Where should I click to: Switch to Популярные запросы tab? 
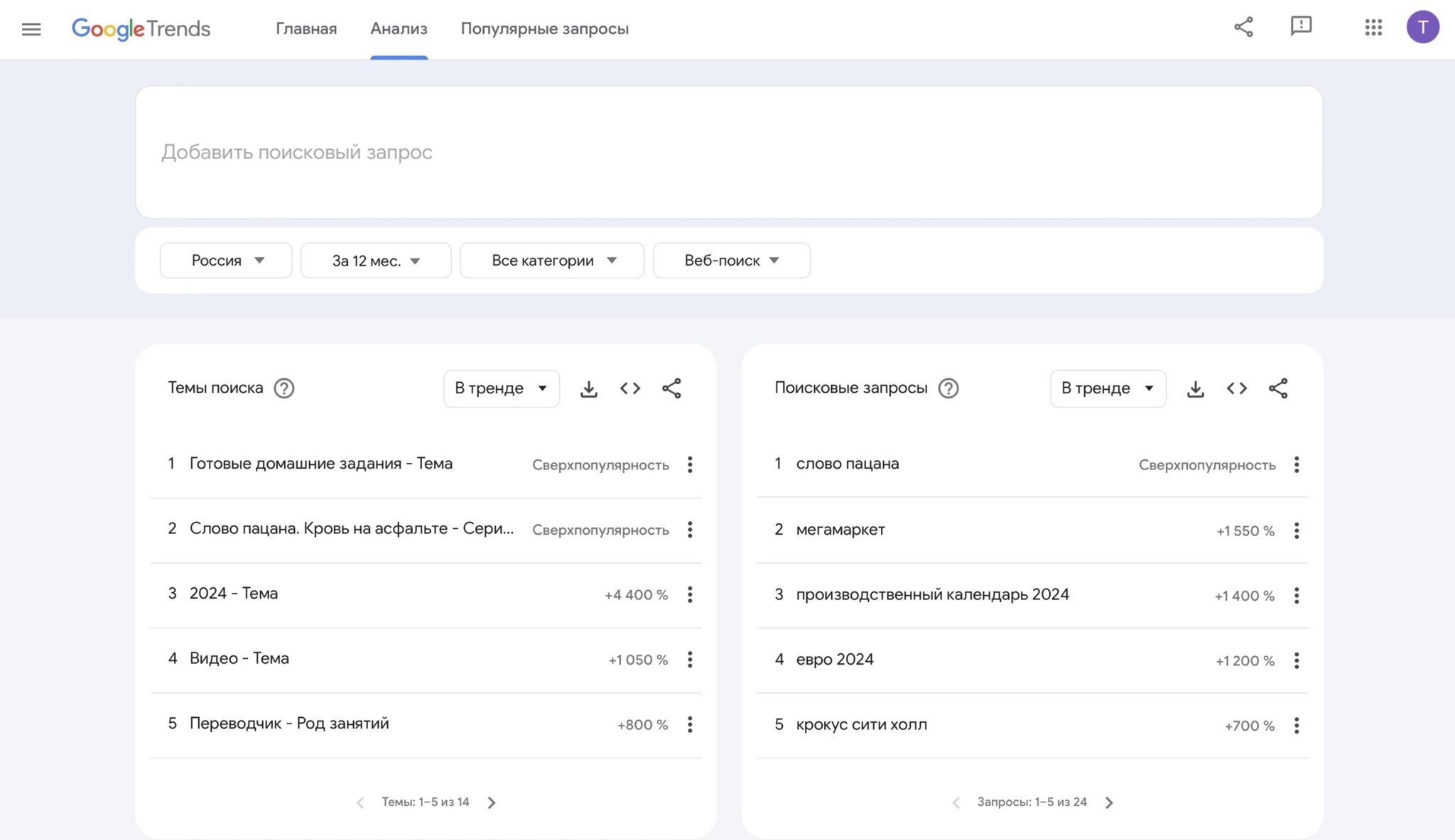point(544,29)
